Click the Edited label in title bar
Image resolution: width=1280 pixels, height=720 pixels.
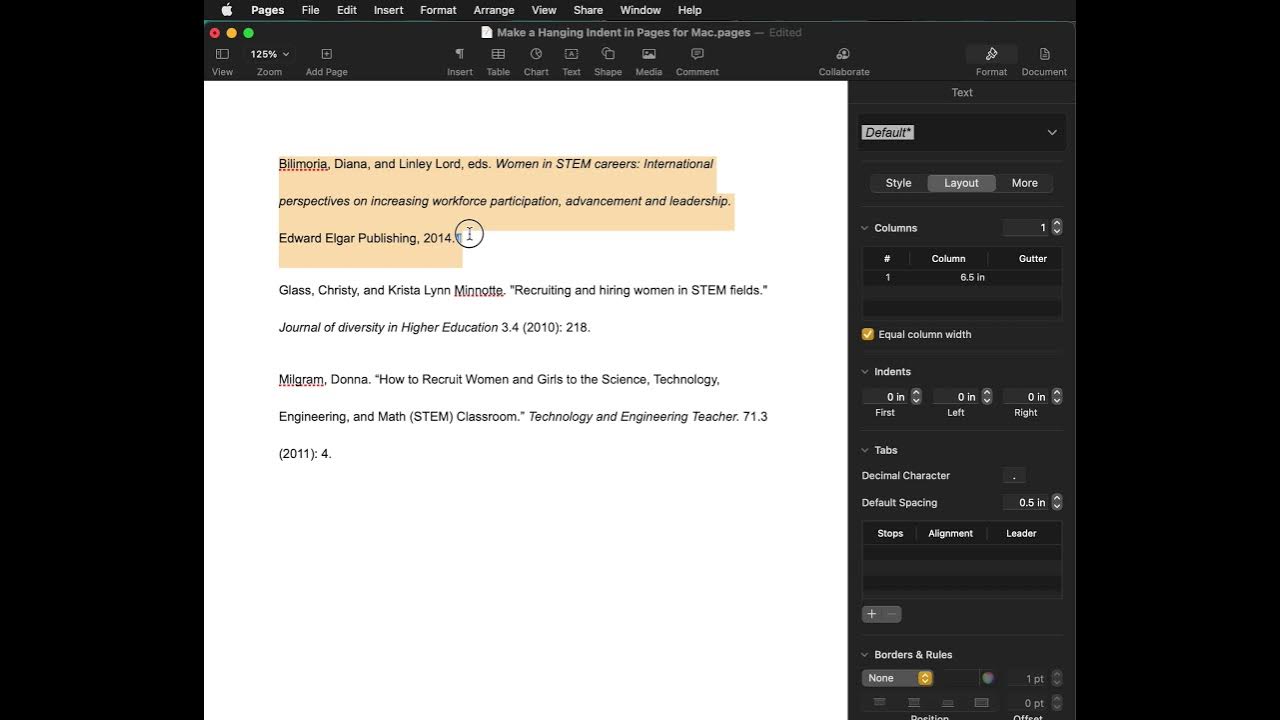(x=785, y=33)
